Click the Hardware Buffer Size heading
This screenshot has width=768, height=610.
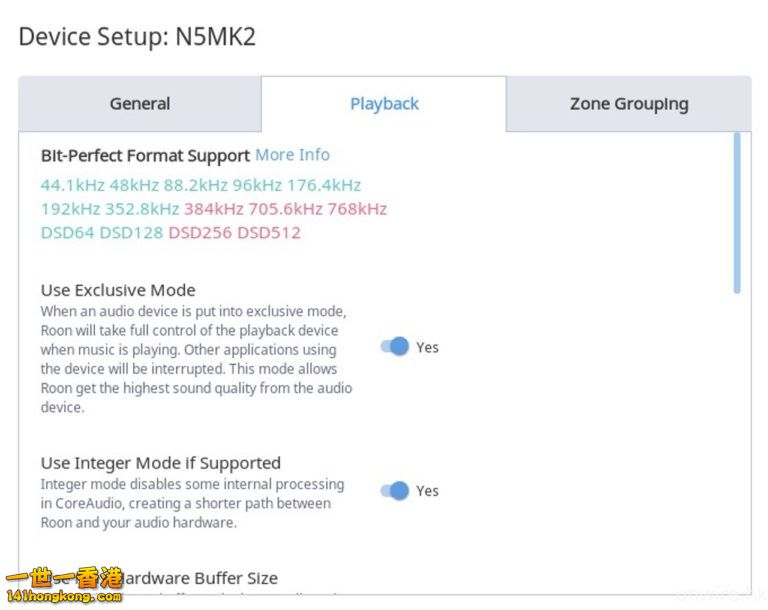[x=200, y=578]
